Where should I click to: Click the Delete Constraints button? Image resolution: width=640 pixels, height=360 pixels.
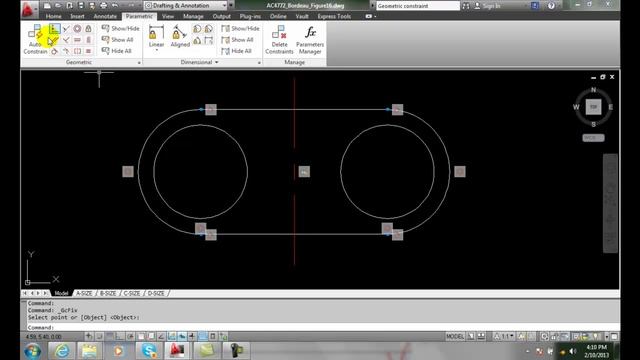pyautogui.click(x=279, y=40)
